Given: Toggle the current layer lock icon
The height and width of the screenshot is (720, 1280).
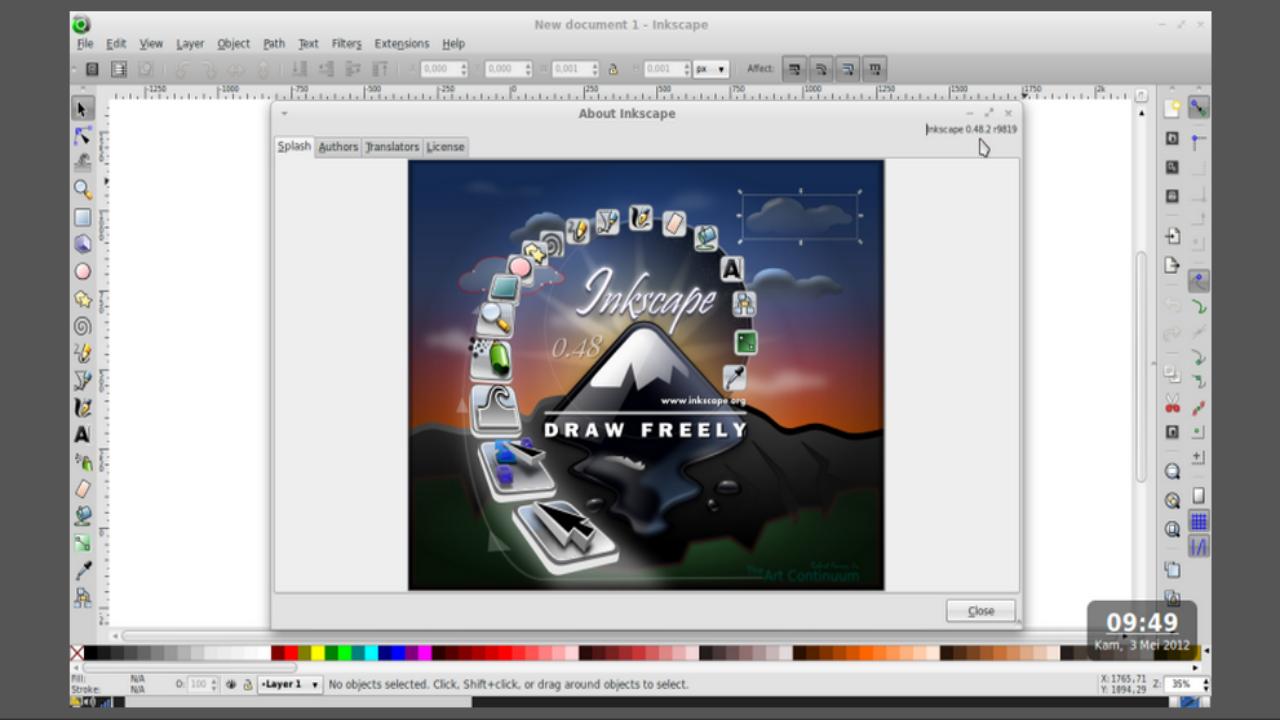Looking at the screenshot, I should (247, 685).
